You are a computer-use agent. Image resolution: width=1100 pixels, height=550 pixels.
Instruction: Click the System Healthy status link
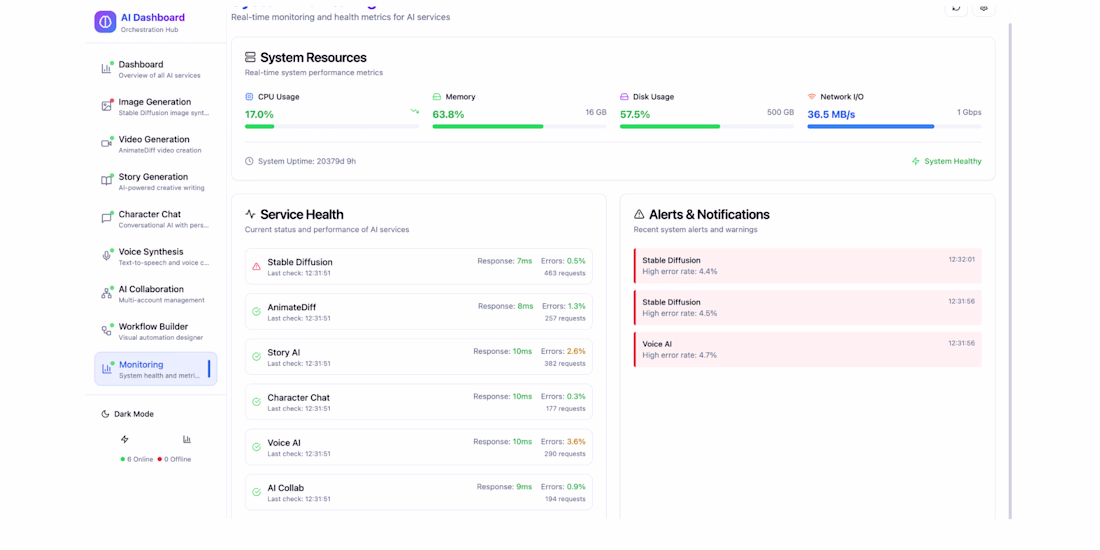(946, 161)
